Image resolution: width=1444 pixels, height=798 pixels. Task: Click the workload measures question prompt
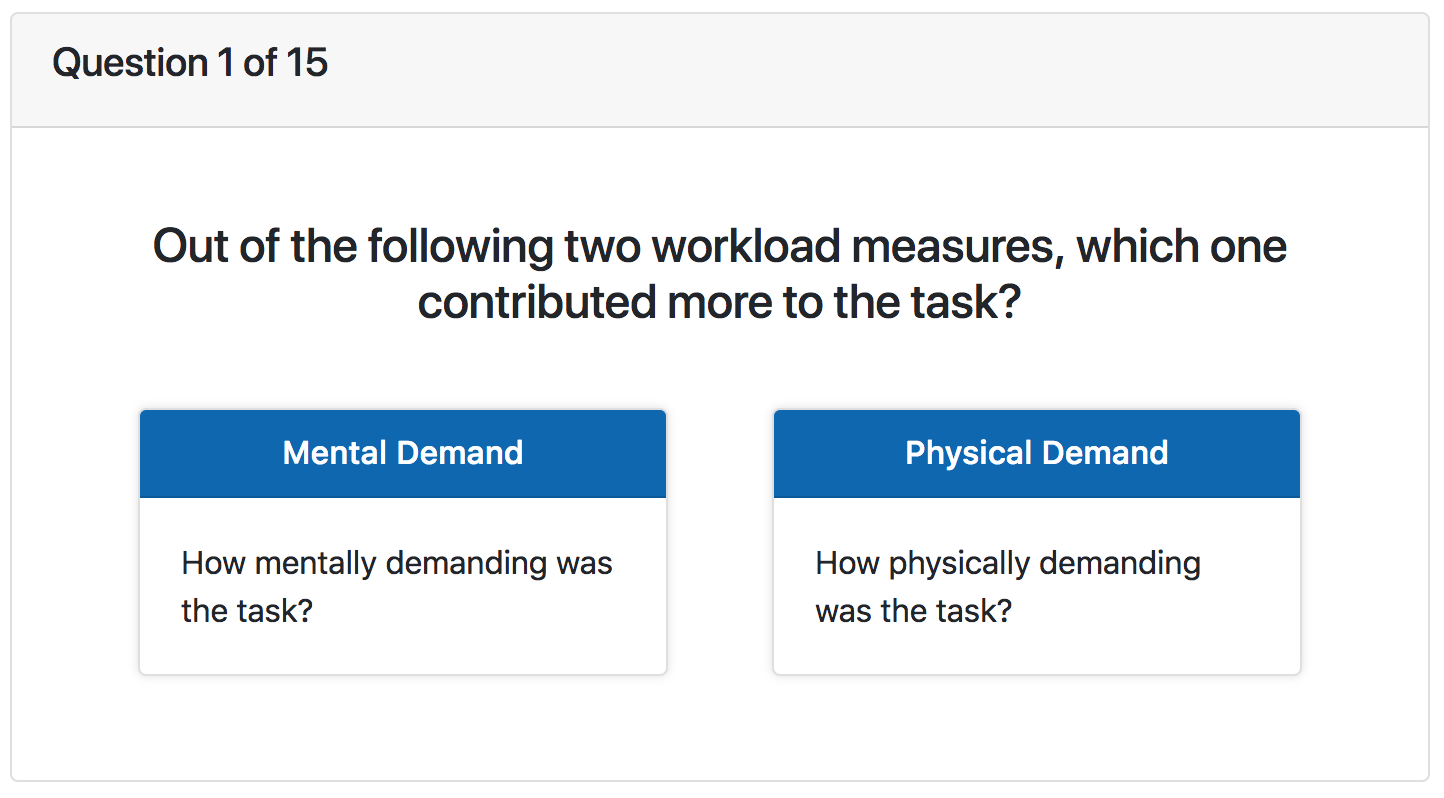click(x=720, y=273)
